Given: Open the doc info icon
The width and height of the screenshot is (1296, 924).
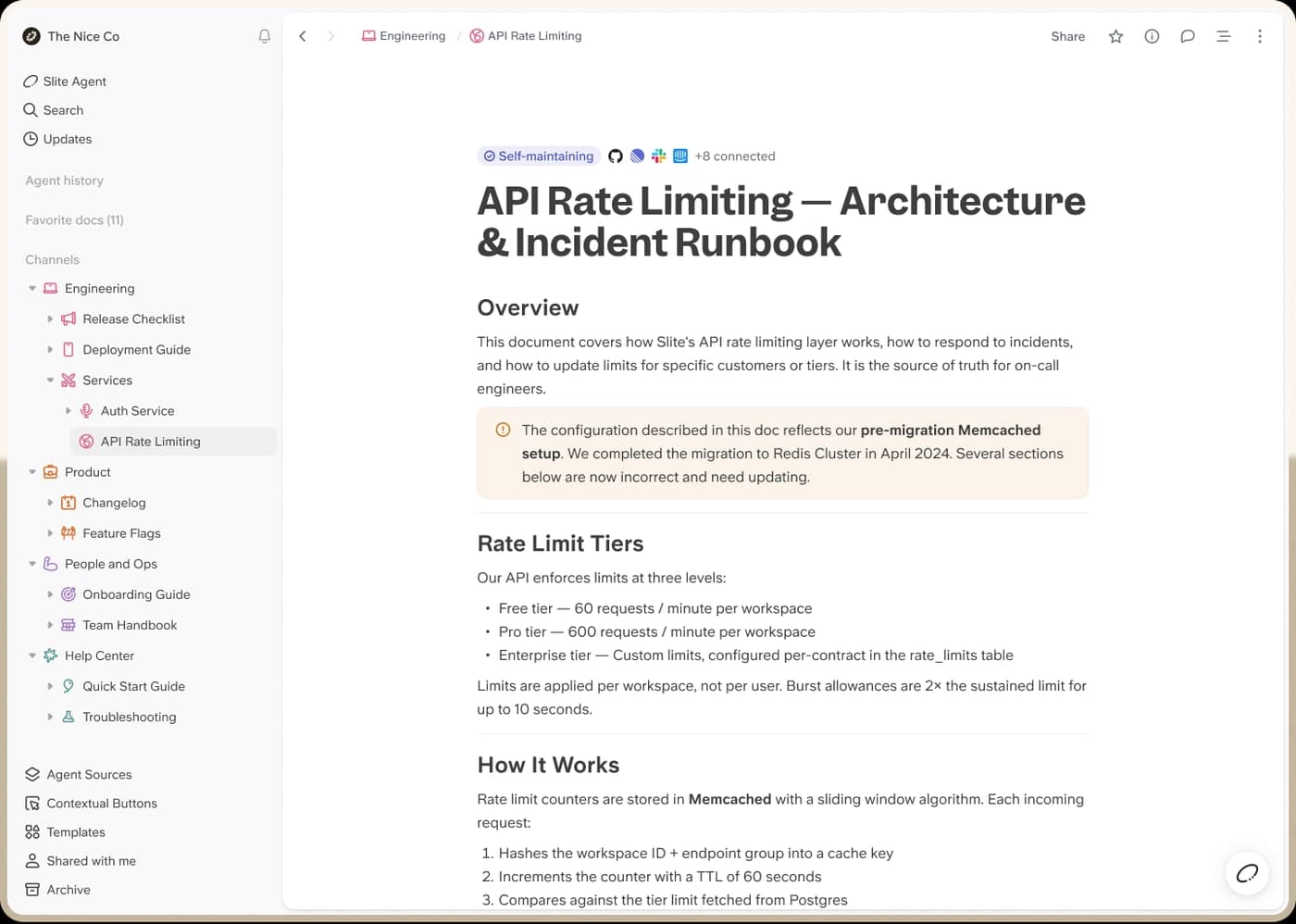Looking at the screenshot, I should 1152,36.
